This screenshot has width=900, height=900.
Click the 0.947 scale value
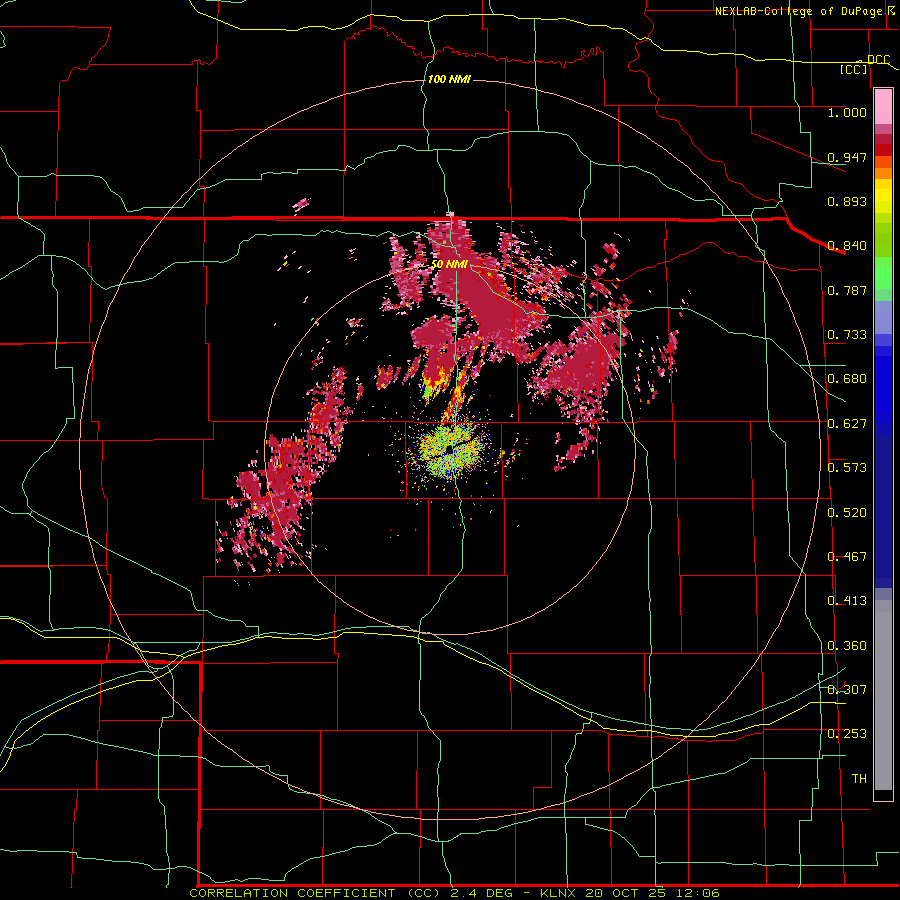point(847,157)
